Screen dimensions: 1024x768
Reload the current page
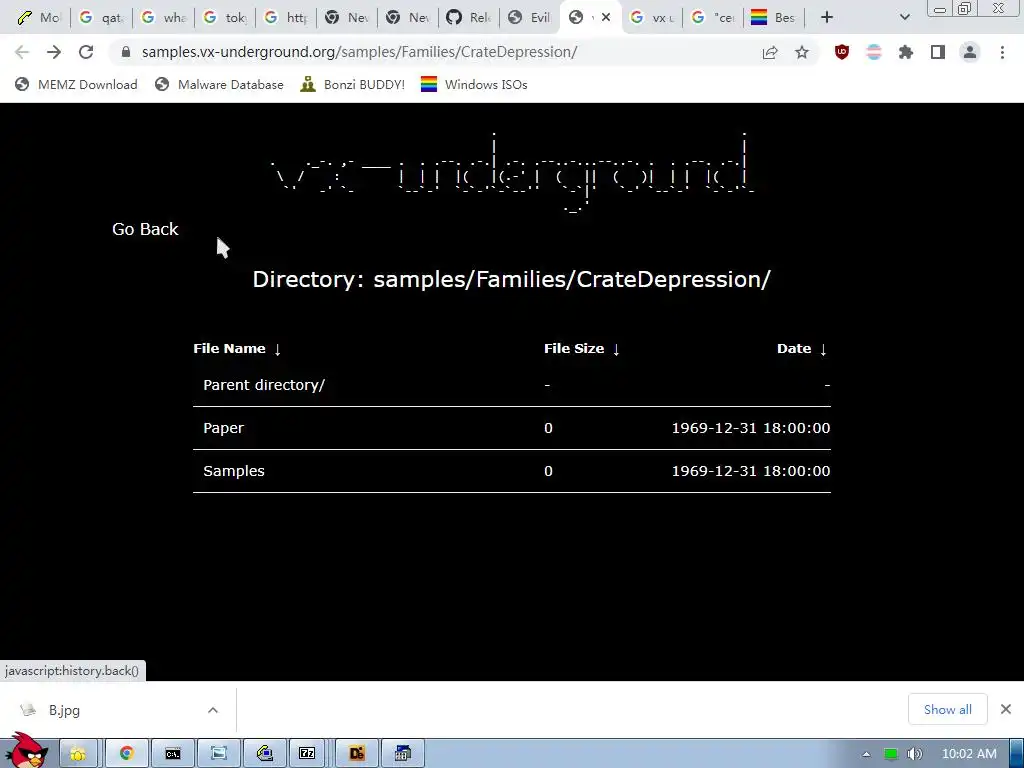[x=86, y=52]
